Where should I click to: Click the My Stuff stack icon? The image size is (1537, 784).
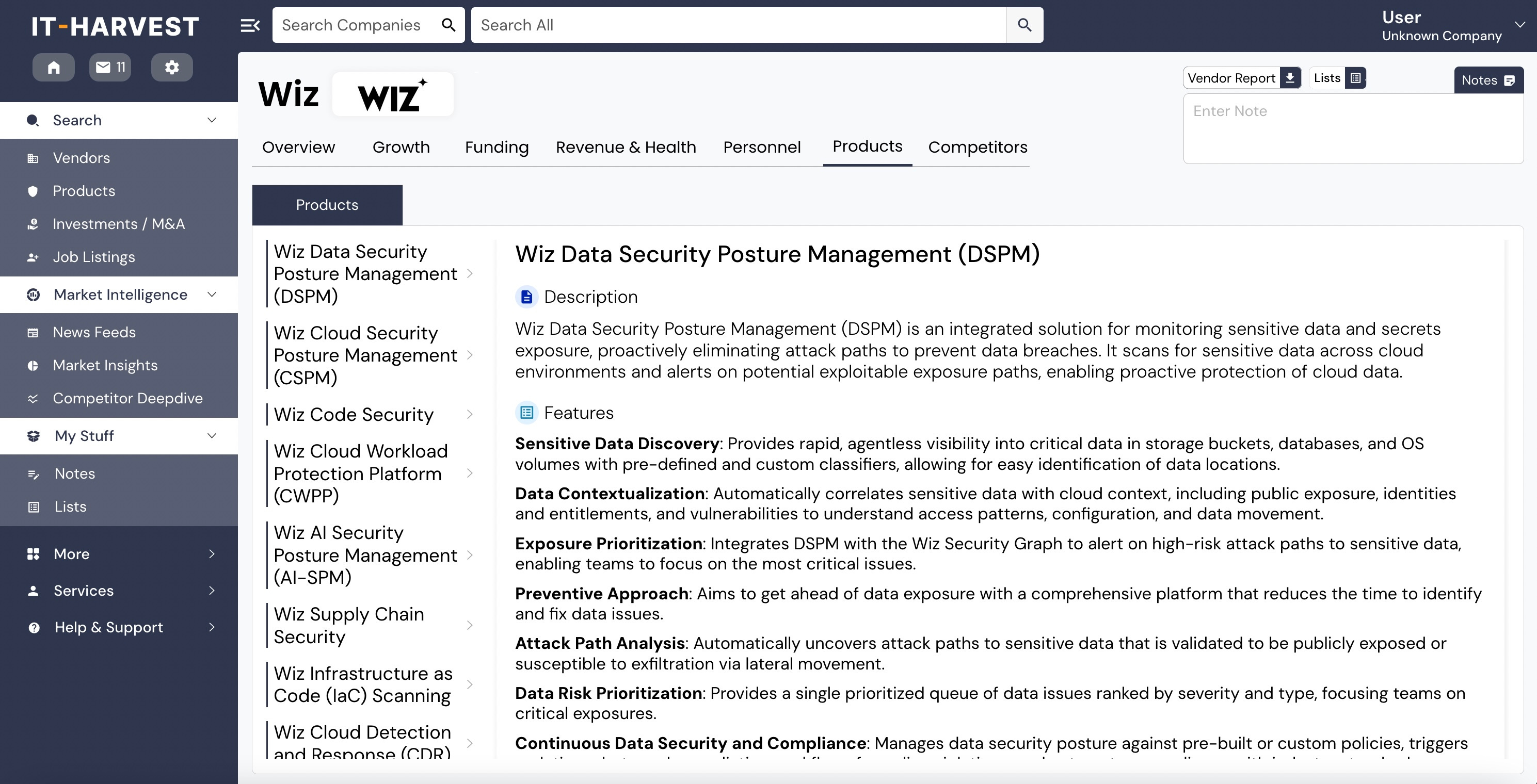(x=34, y=436)
